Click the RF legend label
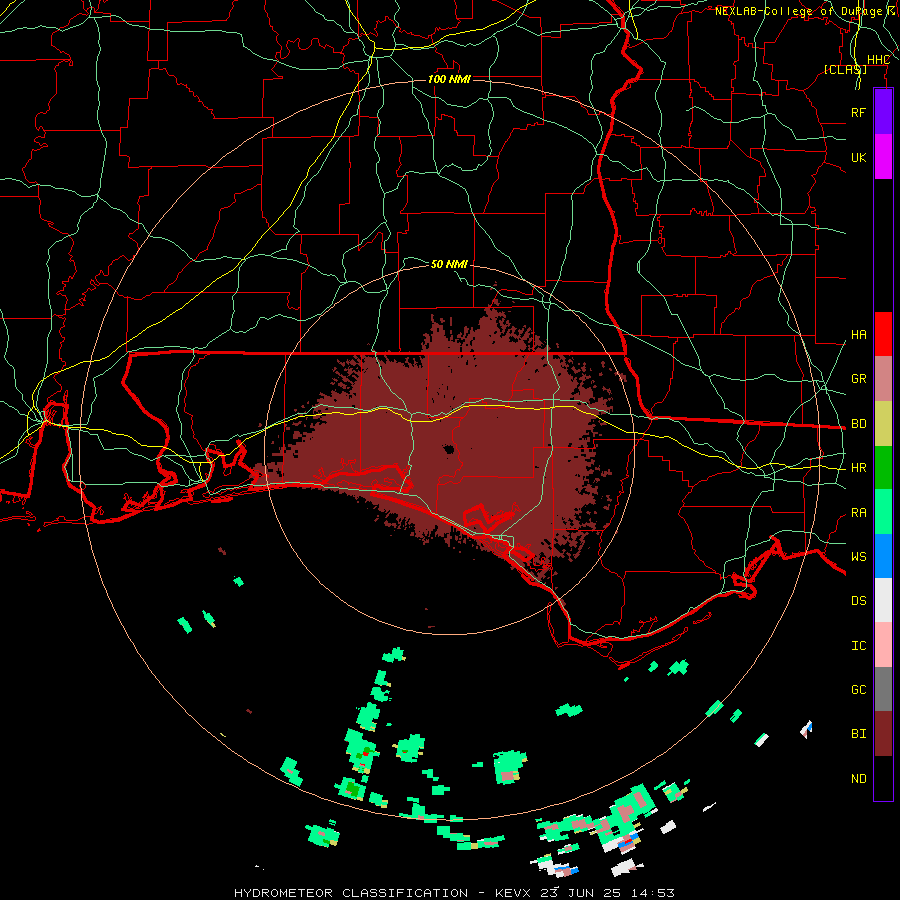Viewport: 900px width, 900px height. pos(859,112)
